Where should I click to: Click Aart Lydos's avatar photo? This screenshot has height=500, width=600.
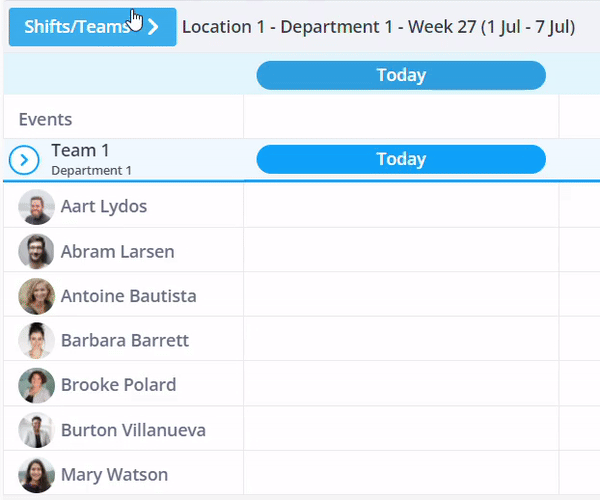[x=36, y=207]
